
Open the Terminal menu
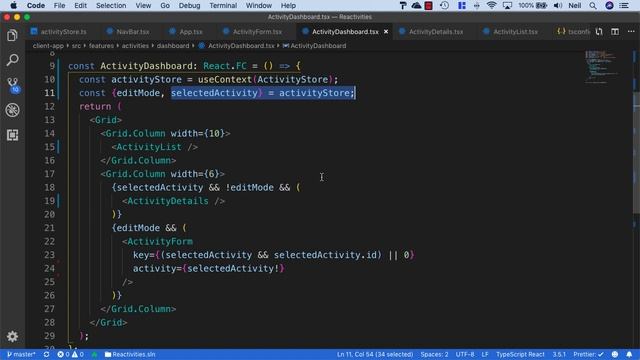pos(223,5)
